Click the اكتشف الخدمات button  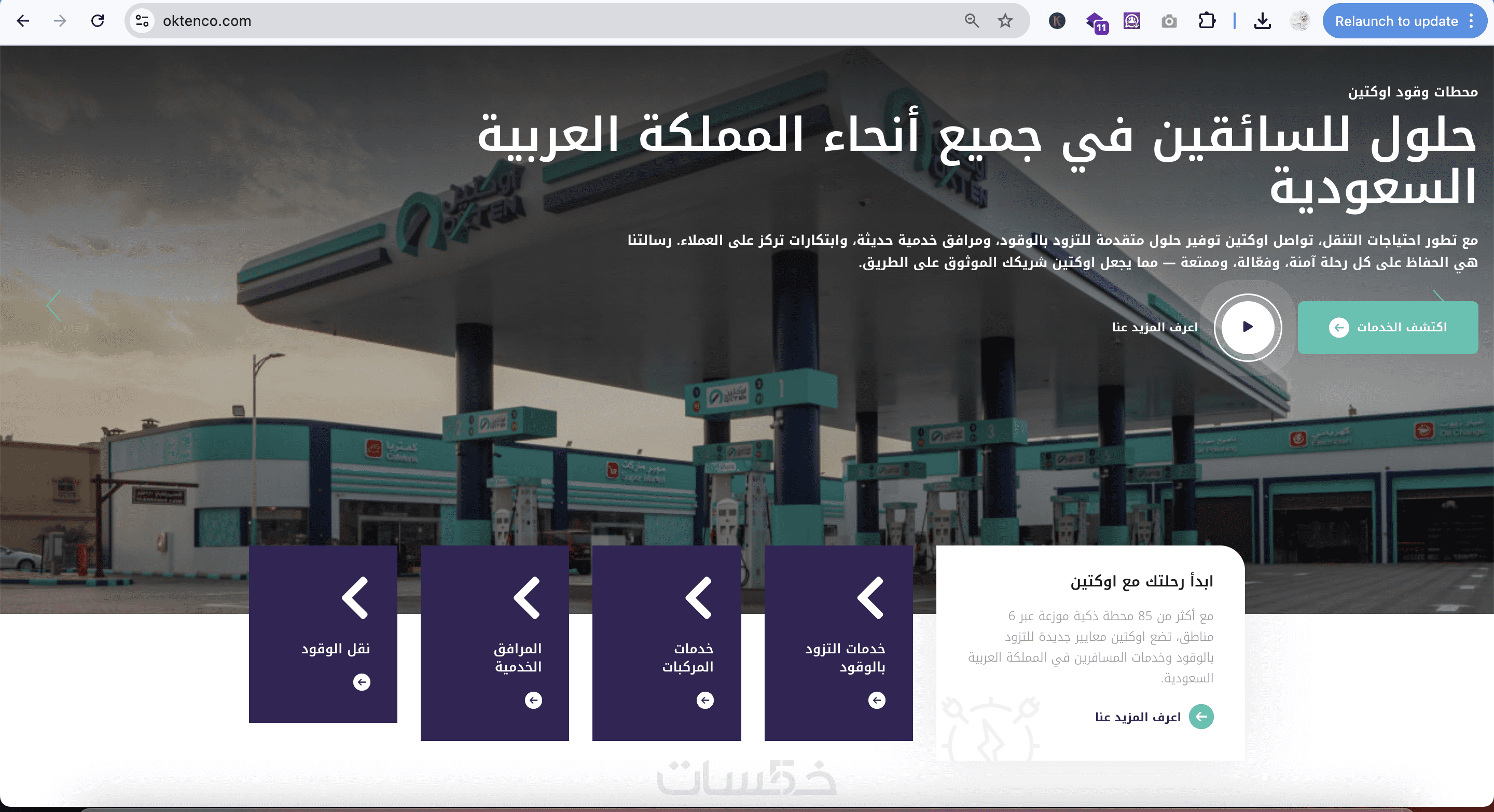pos(1387,328)
